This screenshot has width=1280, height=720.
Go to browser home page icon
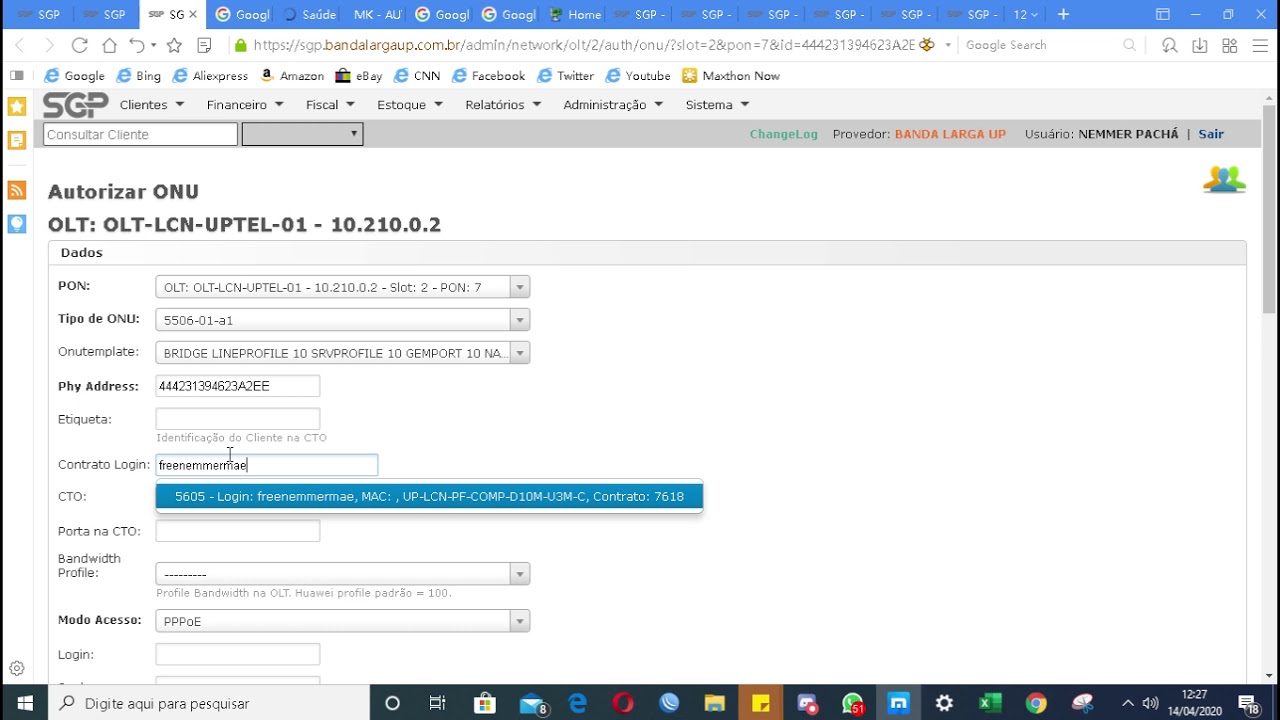(109, 45)
